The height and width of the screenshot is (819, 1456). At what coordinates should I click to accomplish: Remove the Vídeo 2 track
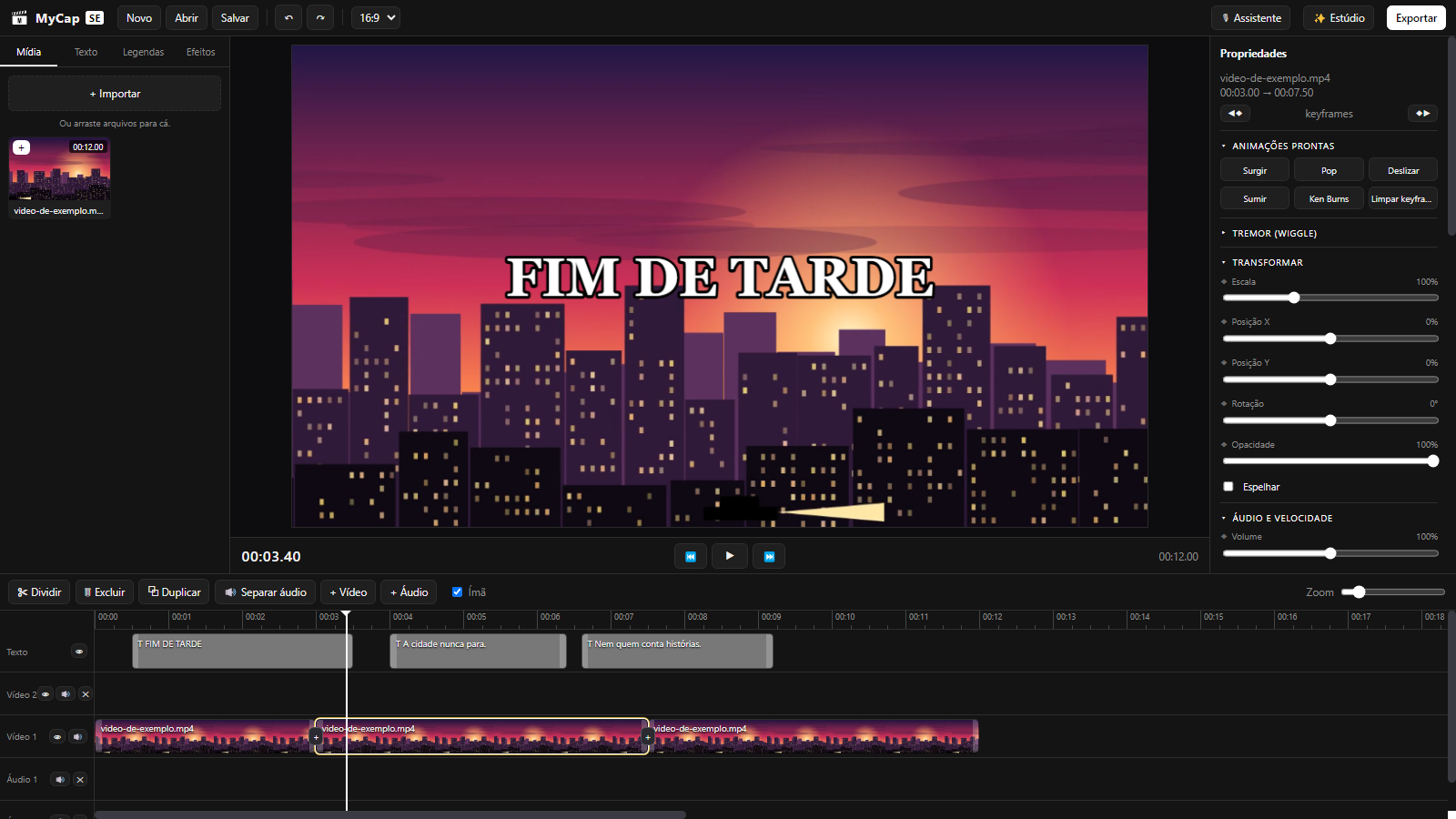(x=86, y=694)
